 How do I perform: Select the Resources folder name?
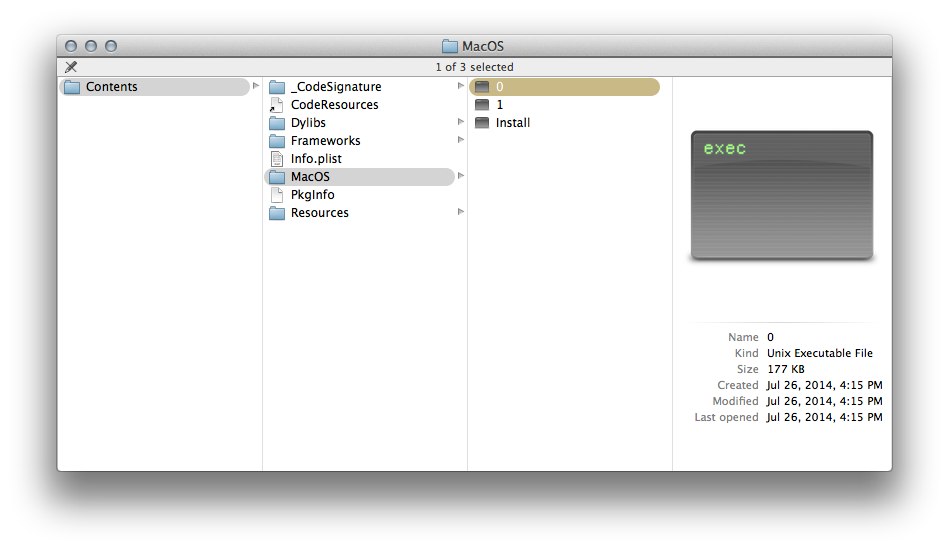pos(320,213)
